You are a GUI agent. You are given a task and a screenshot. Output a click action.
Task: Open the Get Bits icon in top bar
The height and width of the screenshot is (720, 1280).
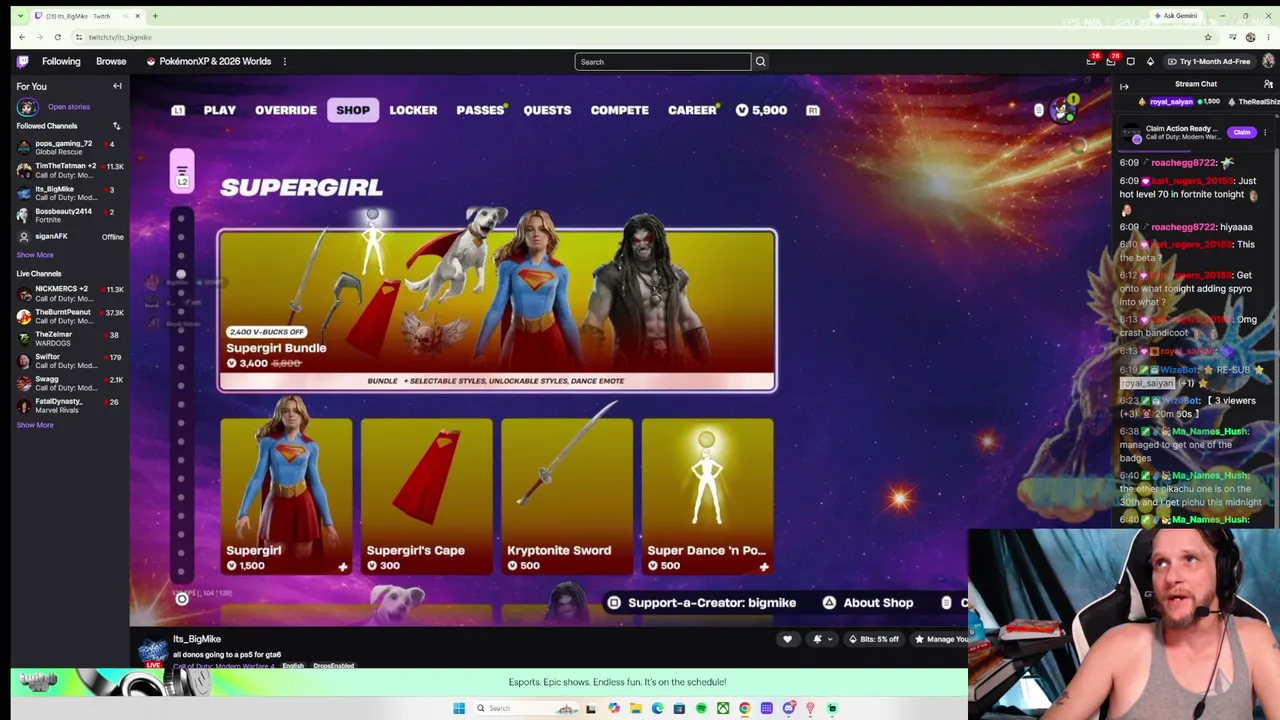(x=1150, y=62)
